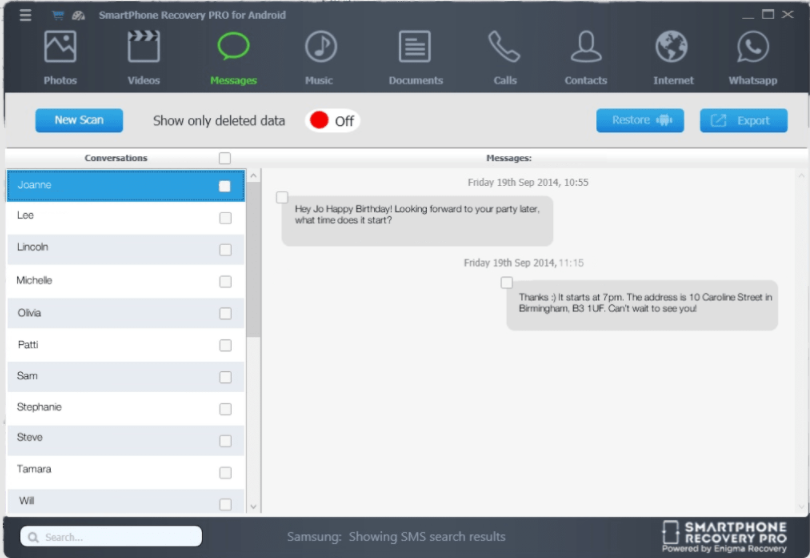The width and height of the screenshot is (810, 558).
Task: Click the 'Hey Jo Happy Birthday' message bubble
Action: tap(417, 221)
